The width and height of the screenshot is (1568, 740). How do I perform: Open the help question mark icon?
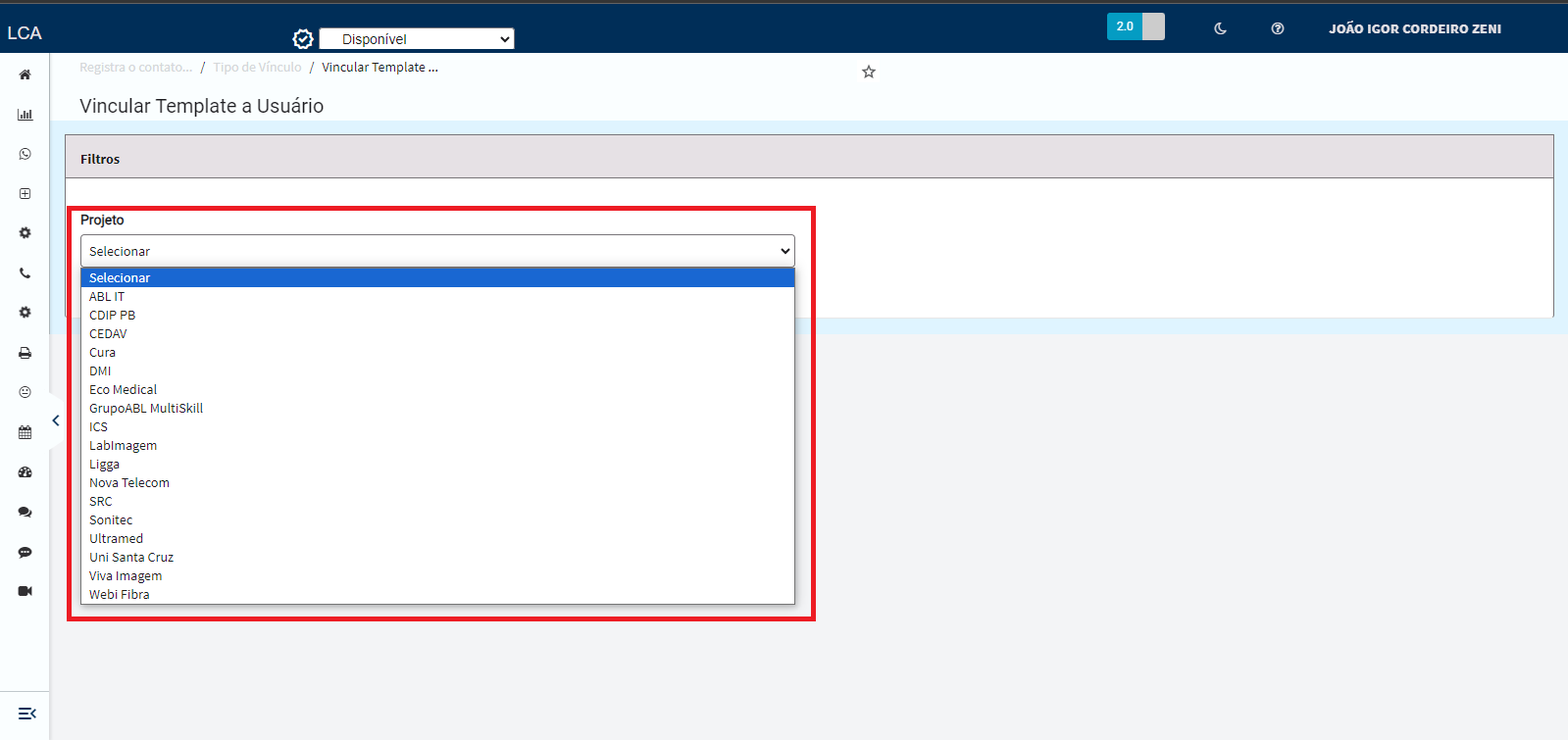coord(1278,28)
